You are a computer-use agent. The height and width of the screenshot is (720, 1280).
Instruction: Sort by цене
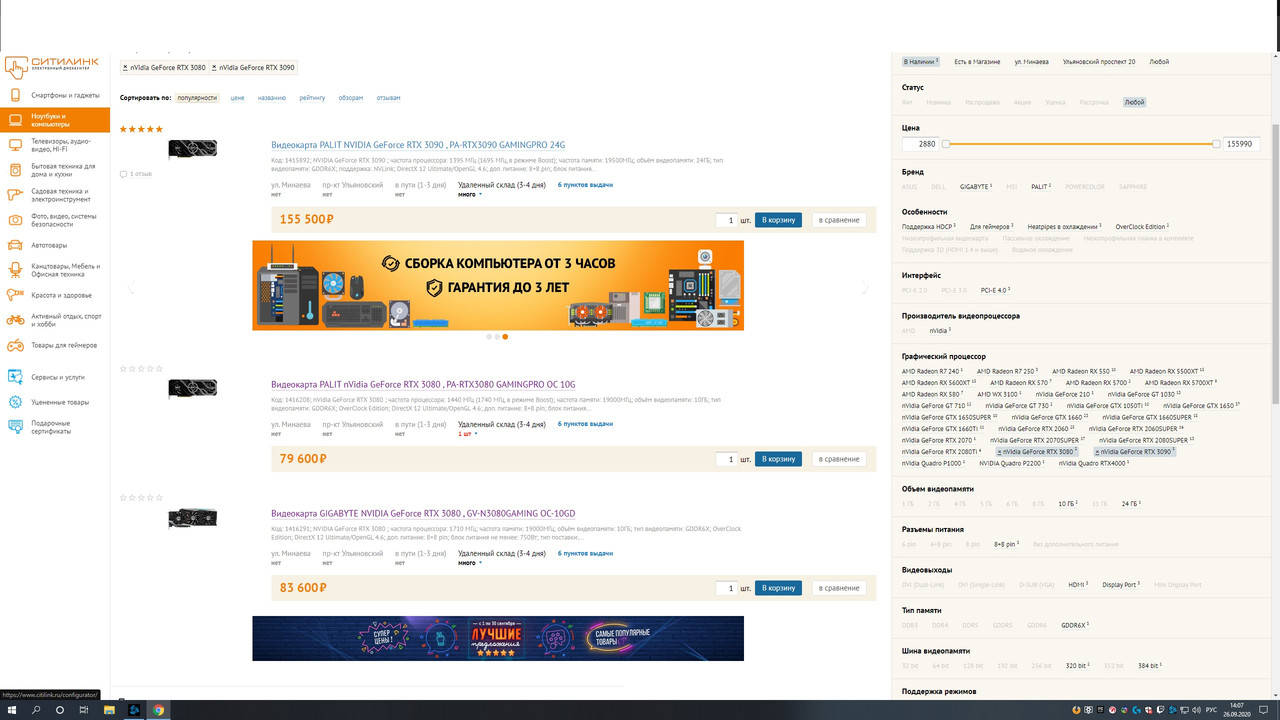[x=237, y=98]
